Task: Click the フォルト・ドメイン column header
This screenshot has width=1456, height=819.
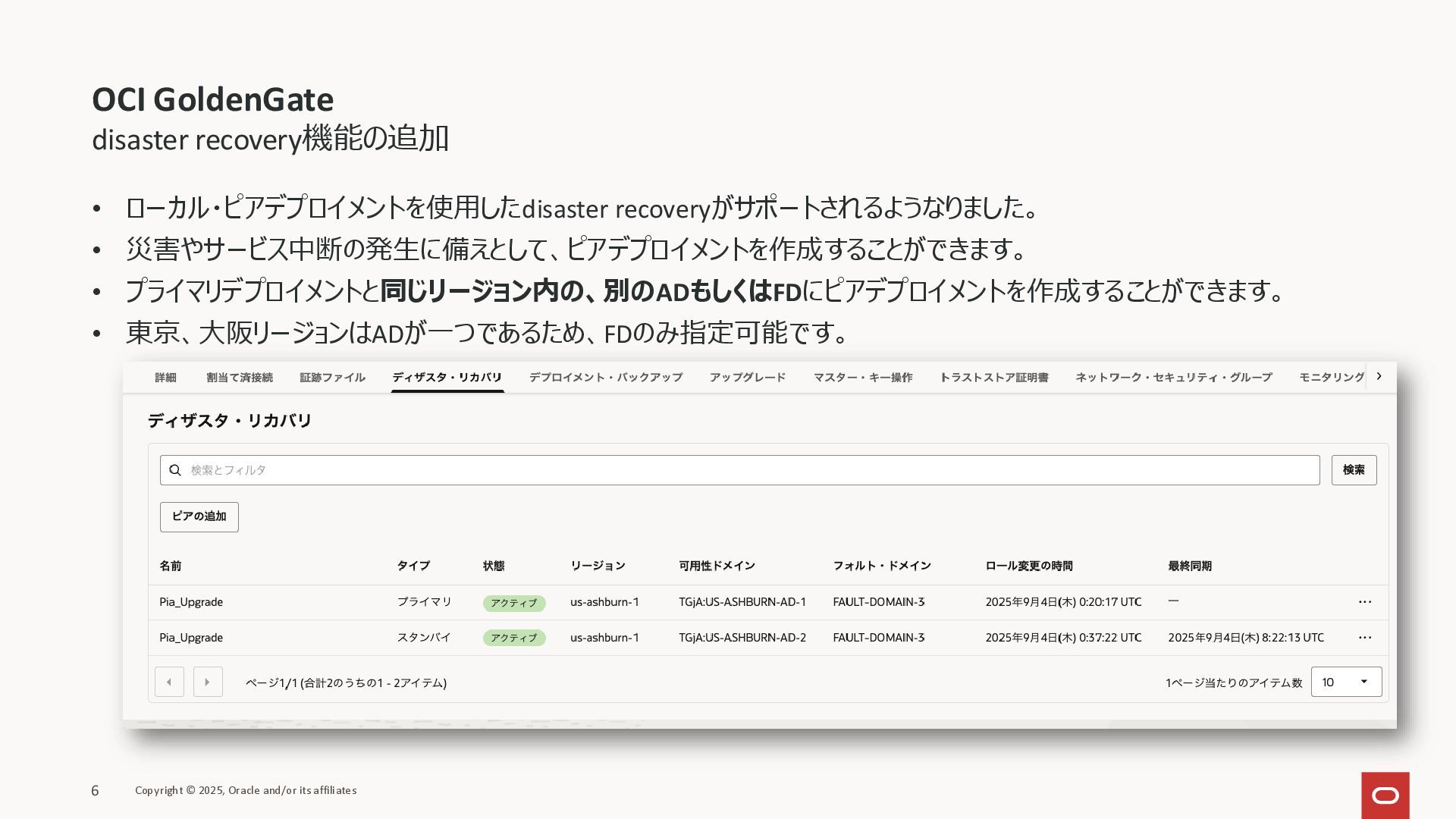Action: pos(882,566)
